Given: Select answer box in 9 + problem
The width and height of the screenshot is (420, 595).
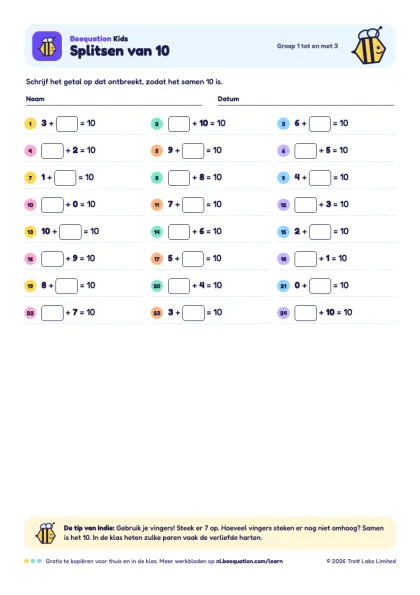Looking at the screenshot, I should point(193,151).
